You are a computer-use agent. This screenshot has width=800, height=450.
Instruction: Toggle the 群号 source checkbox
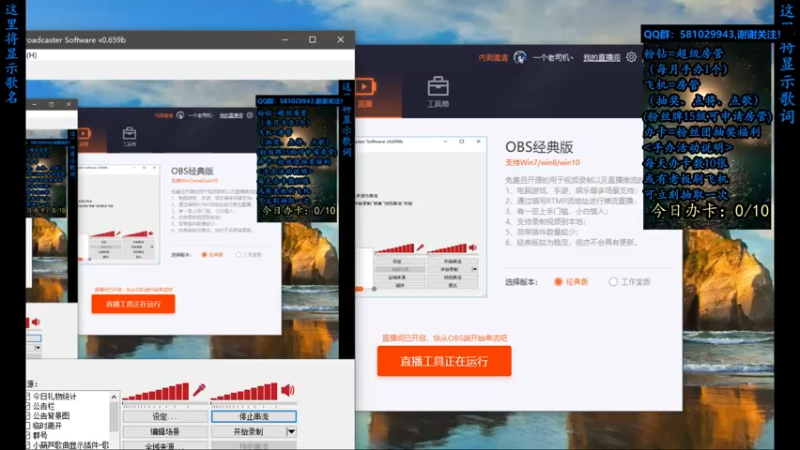pos(28,435)
